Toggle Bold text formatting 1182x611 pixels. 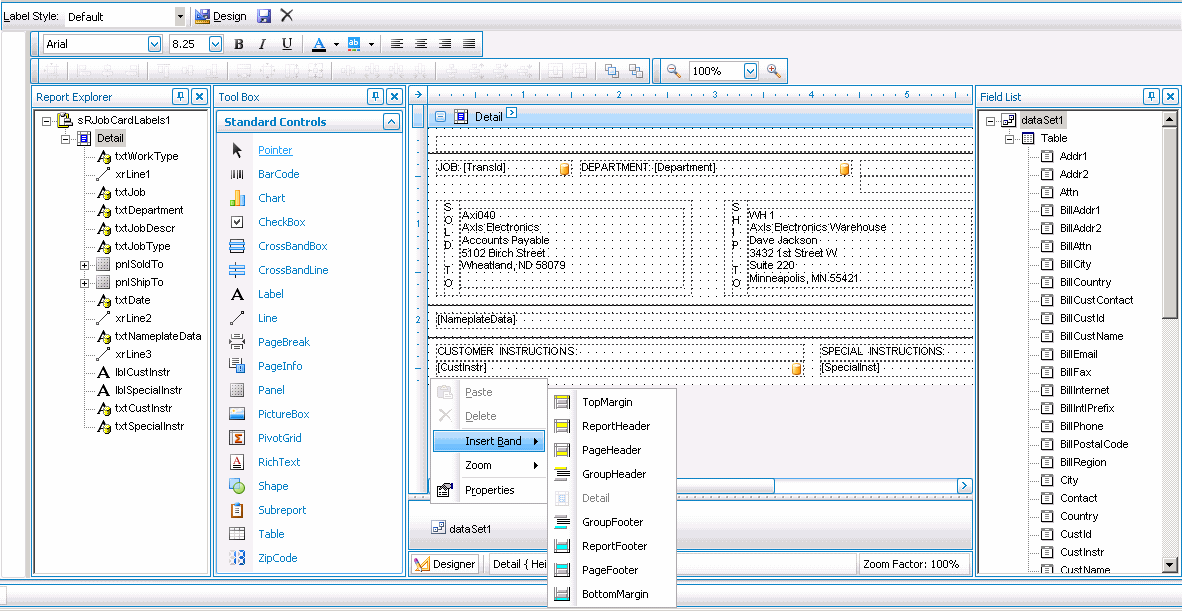(238, 44)
